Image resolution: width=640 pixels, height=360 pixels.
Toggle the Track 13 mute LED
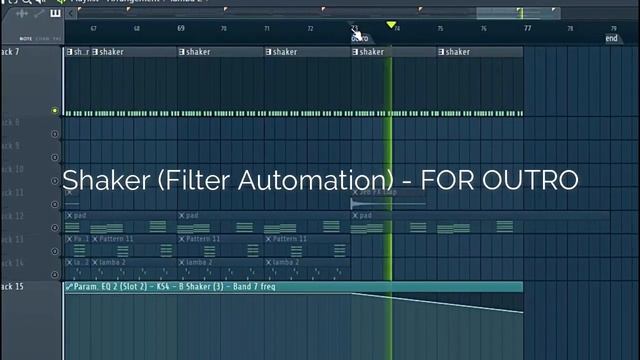click(55, 251)
